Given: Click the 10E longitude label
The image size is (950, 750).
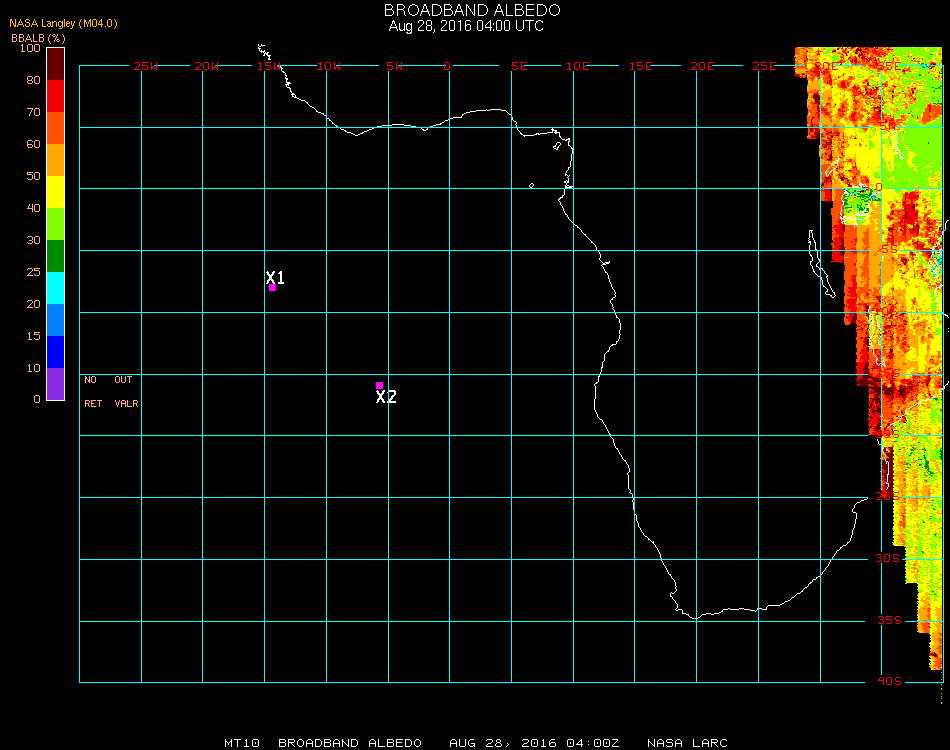Looking at the screenshot, I should tap(577, 66).
